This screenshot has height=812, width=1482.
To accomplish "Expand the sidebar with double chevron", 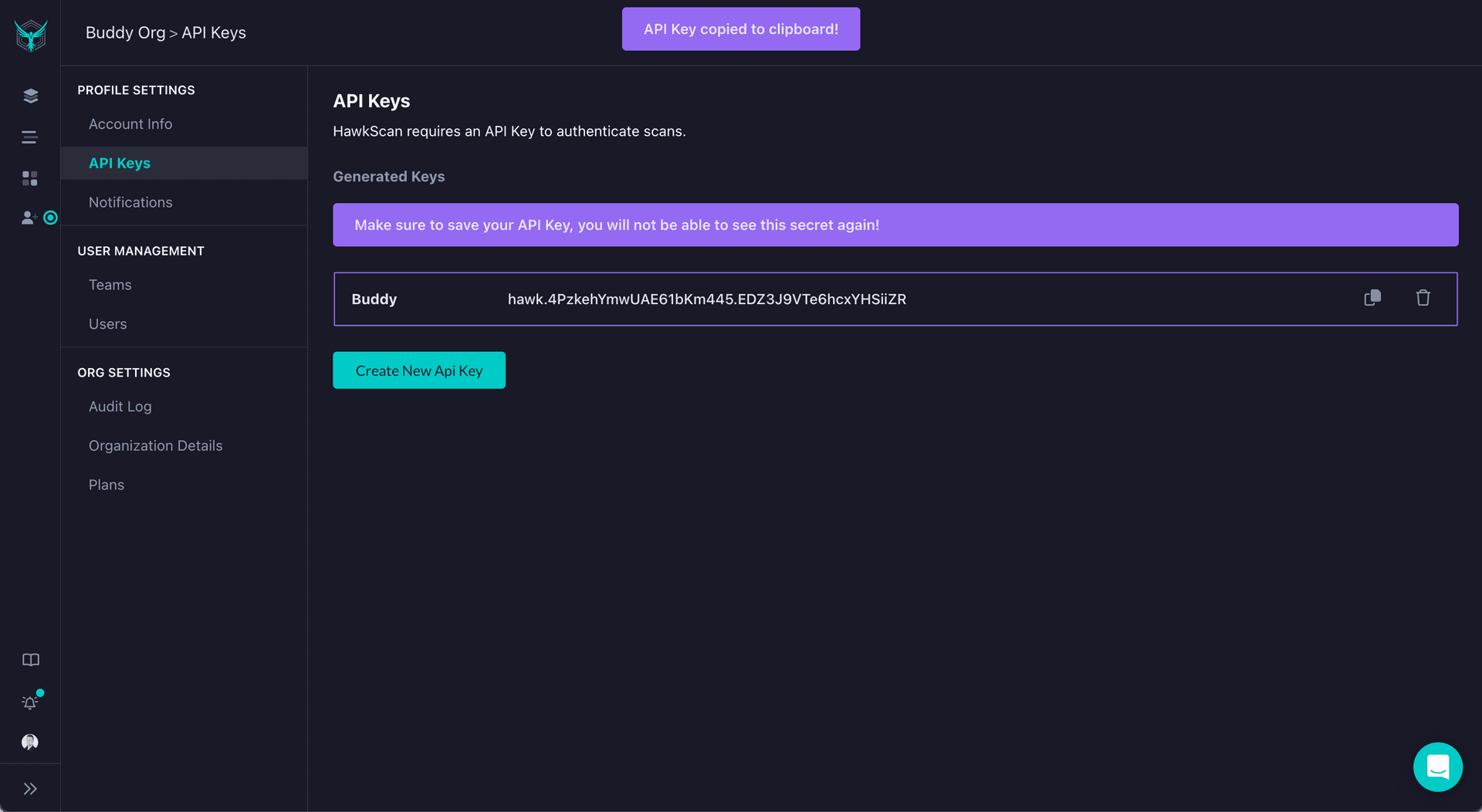I will click(x=29, y=789).
